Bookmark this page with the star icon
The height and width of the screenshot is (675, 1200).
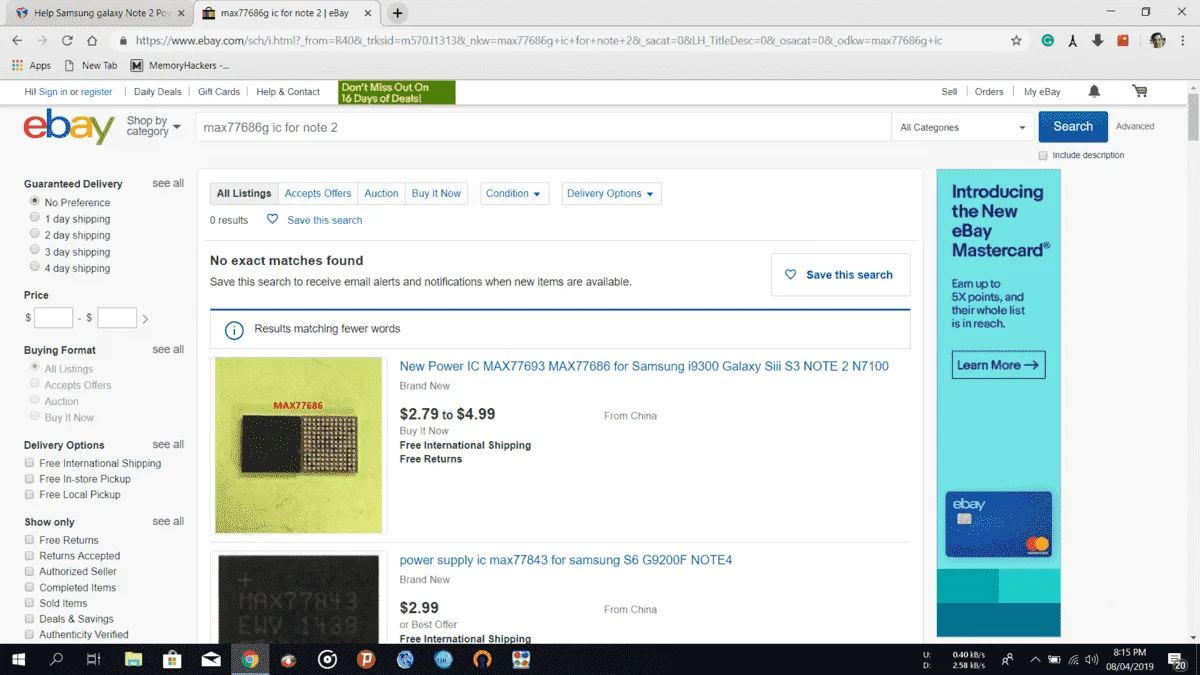pyautogui.click(x=1016, y=41)
